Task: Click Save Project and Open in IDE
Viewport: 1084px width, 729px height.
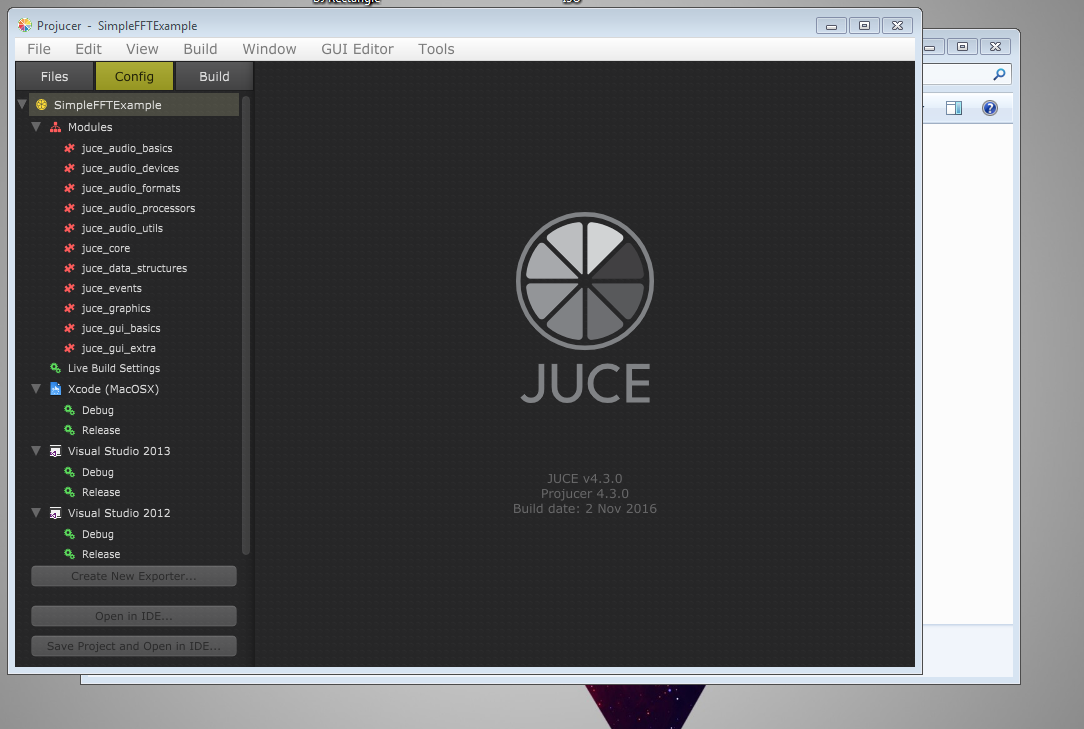Action: pyautogui.click(x=134, y=646)
